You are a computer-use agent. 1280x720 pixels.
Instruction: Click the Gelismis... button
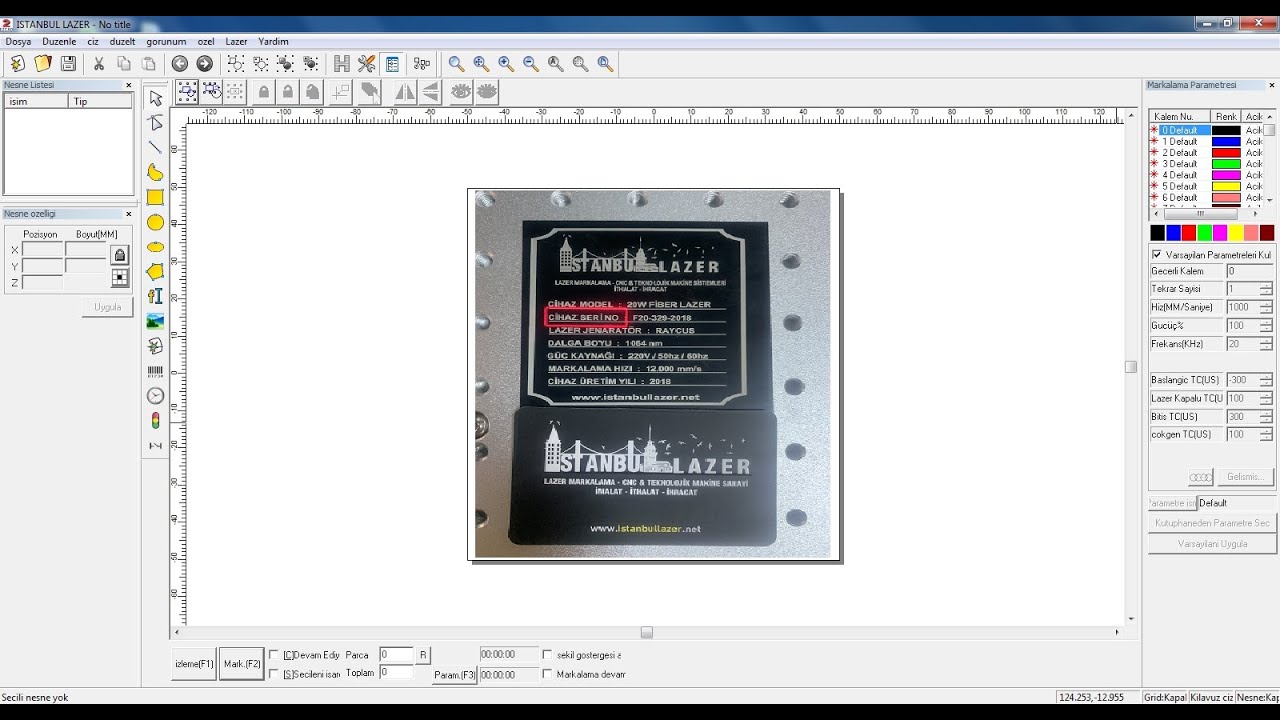(1244, 477)
